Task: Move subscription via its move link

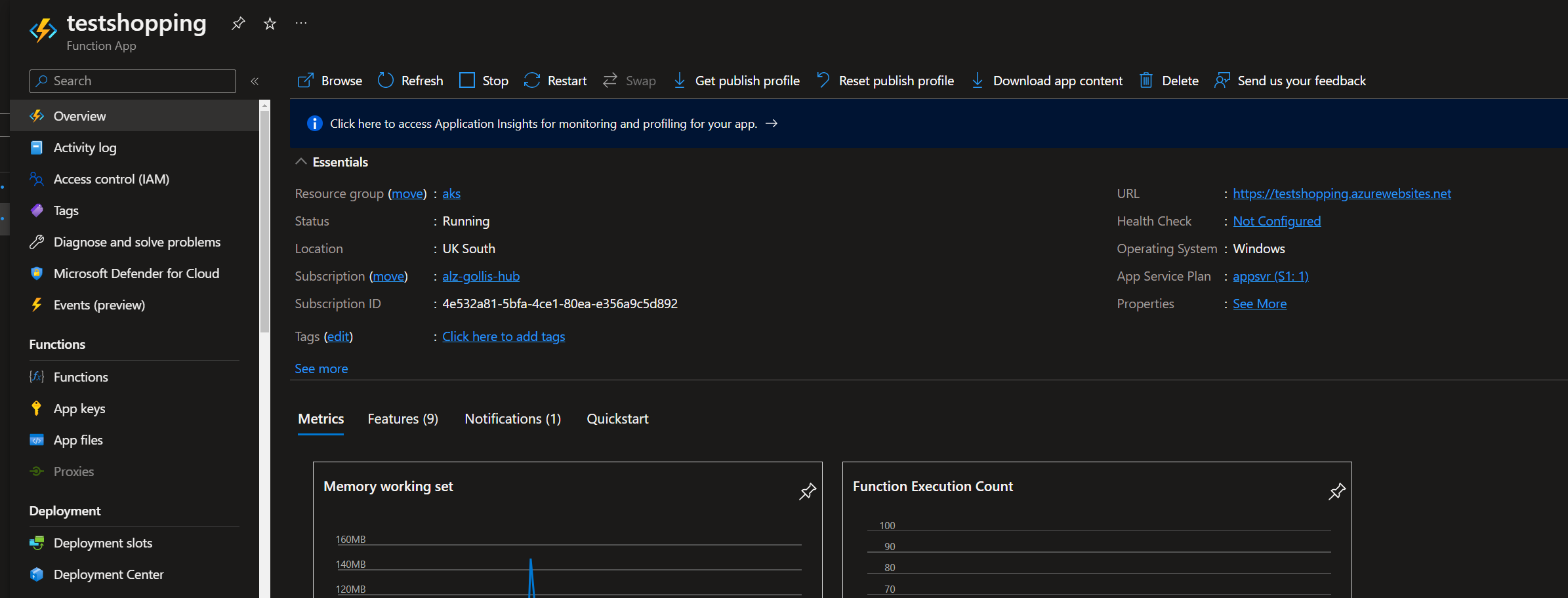Action: 388,276
